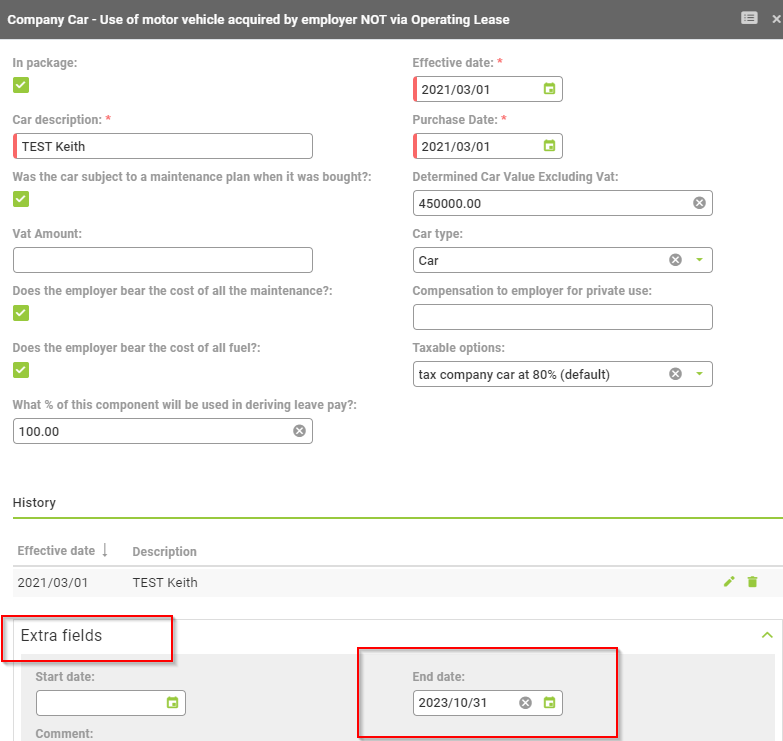783x741 pixels.
Task: Clear the Determined Car Value field
Action: 699,203
